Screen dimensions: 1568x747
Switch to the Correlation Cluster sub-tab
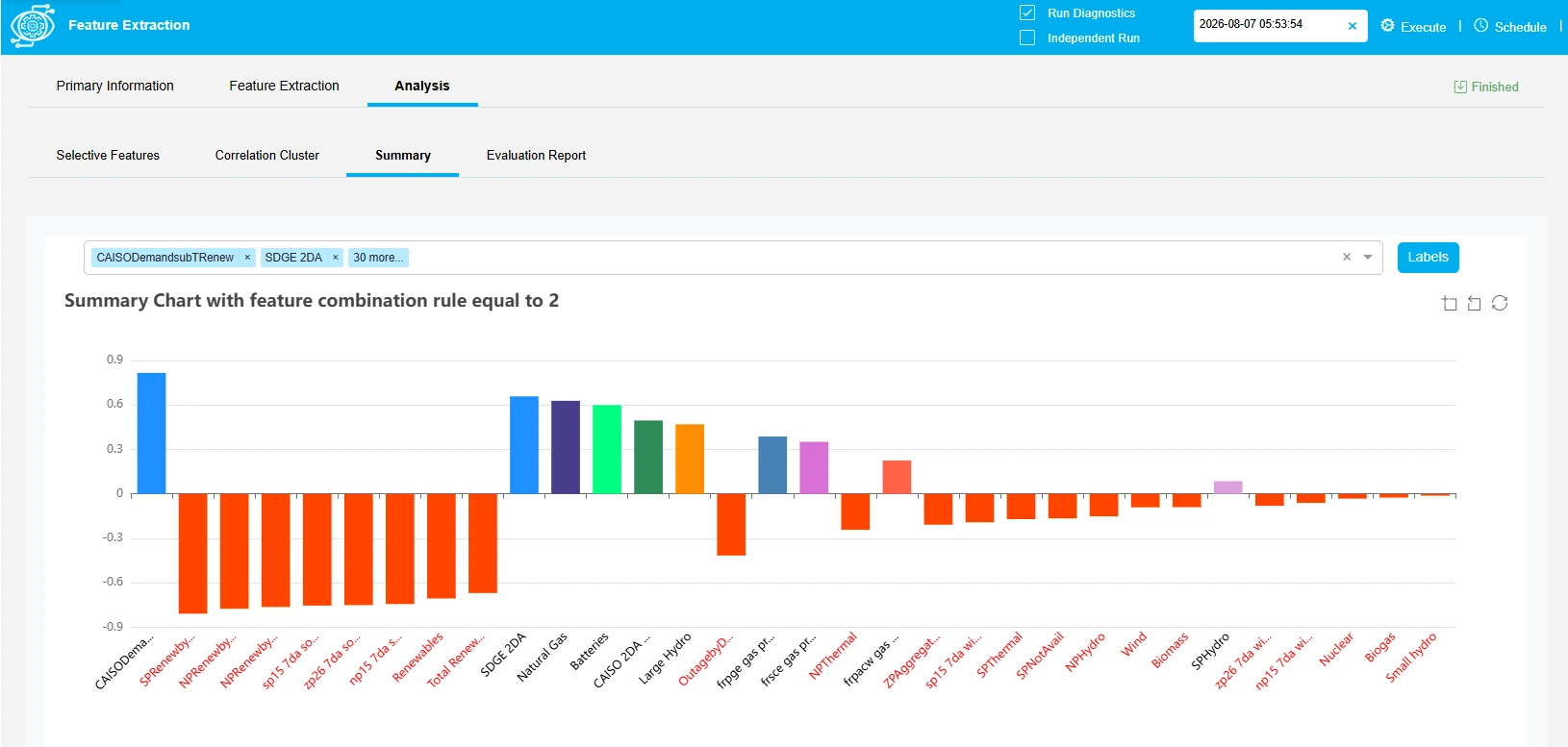(267, 155)
